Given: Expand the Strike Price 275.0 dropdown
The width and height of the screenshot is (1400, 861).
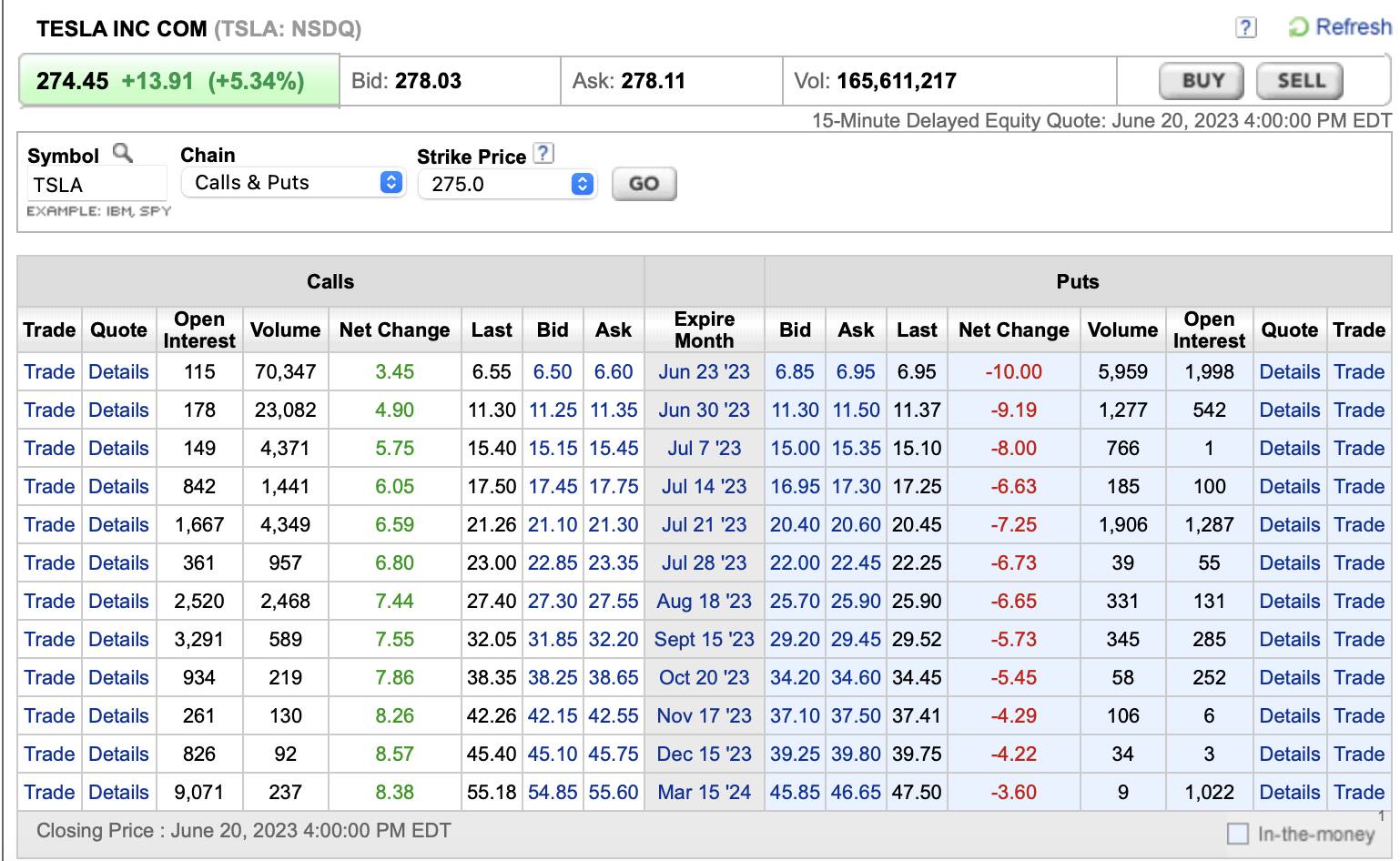Looking at the screenshot, I should pyautogui.click(x=507, y=185).
